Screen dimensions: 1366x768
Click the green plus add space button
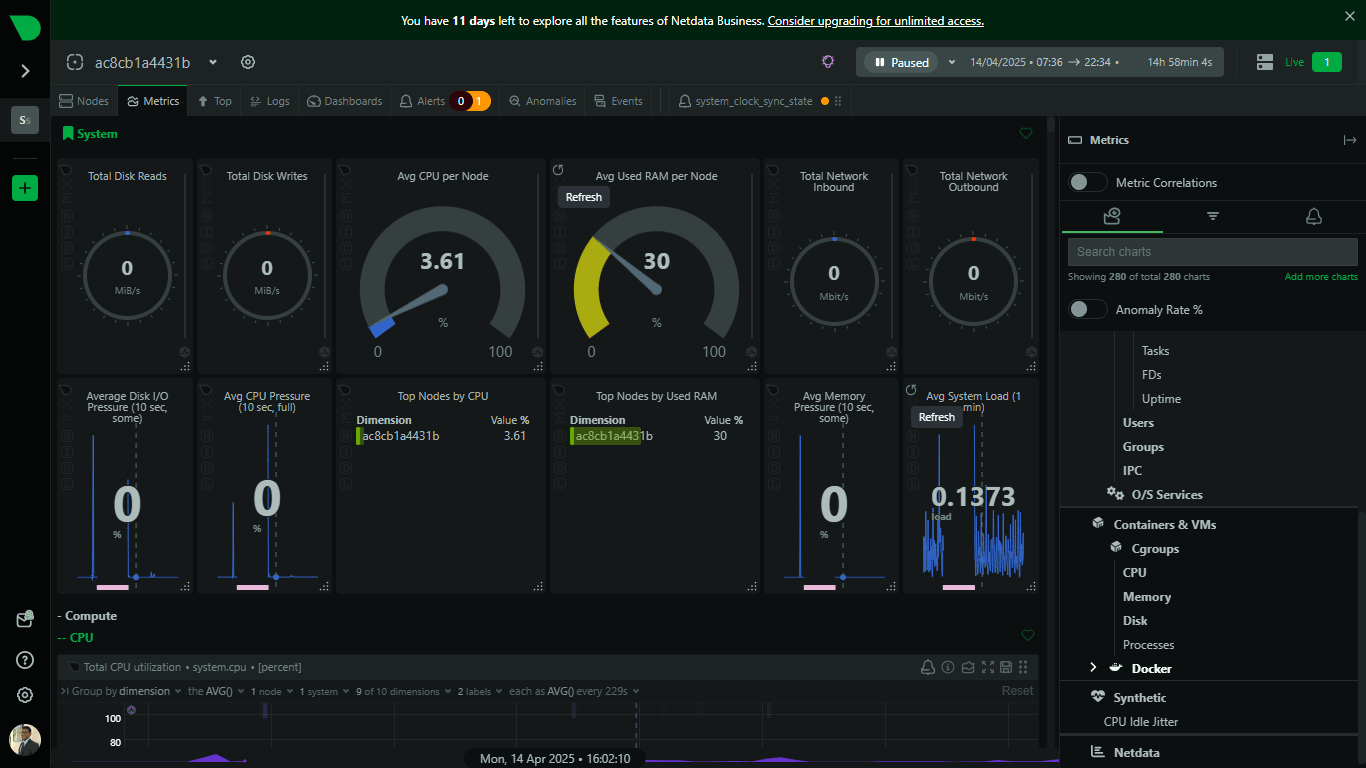click(25, 188)
